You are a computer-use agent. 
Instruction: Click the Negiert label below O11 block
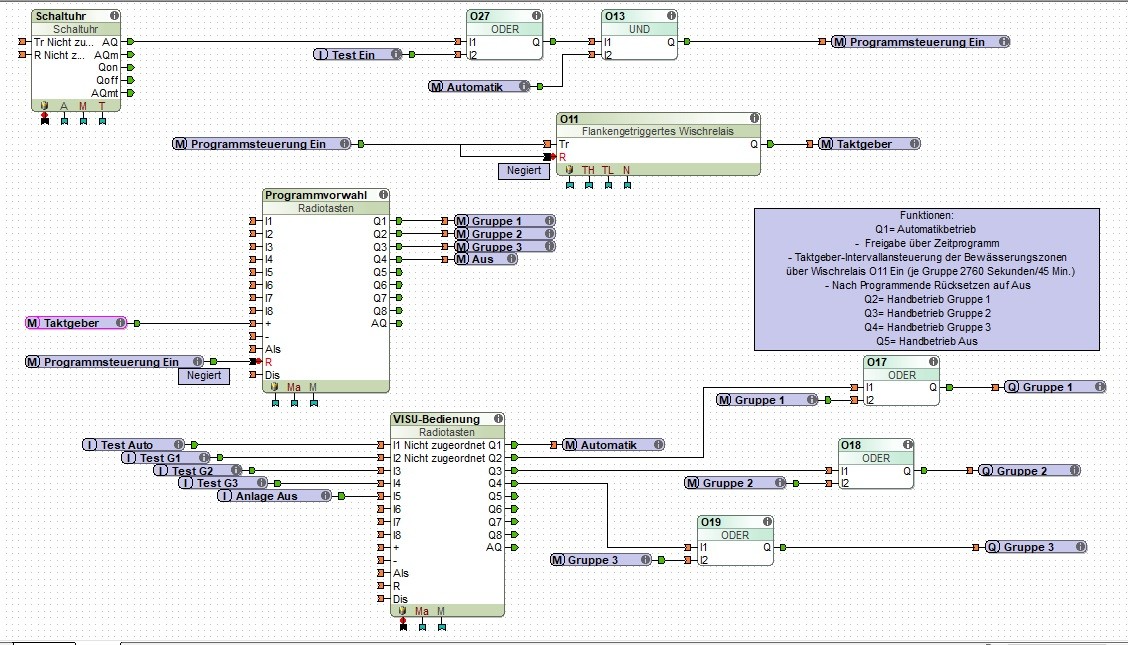tap(524, 170)
